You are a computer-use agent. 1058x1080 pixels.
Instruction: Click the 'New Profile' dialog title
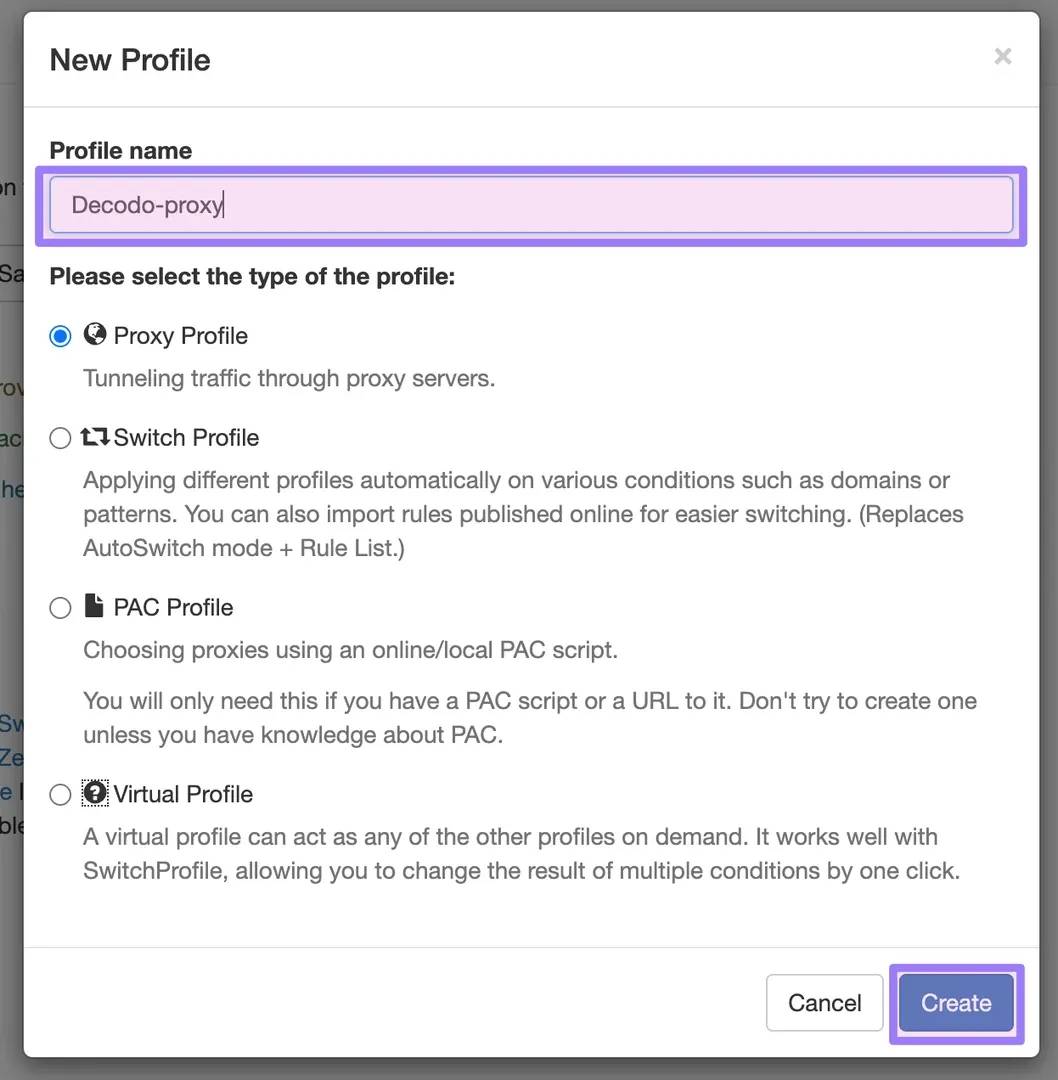pos(130,60)
